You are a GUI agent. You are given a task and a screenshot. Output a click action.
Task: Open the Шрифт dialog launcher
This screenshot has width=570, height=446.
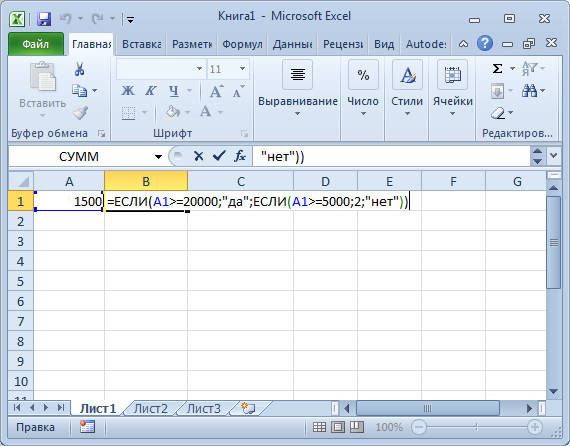(244, 134)
